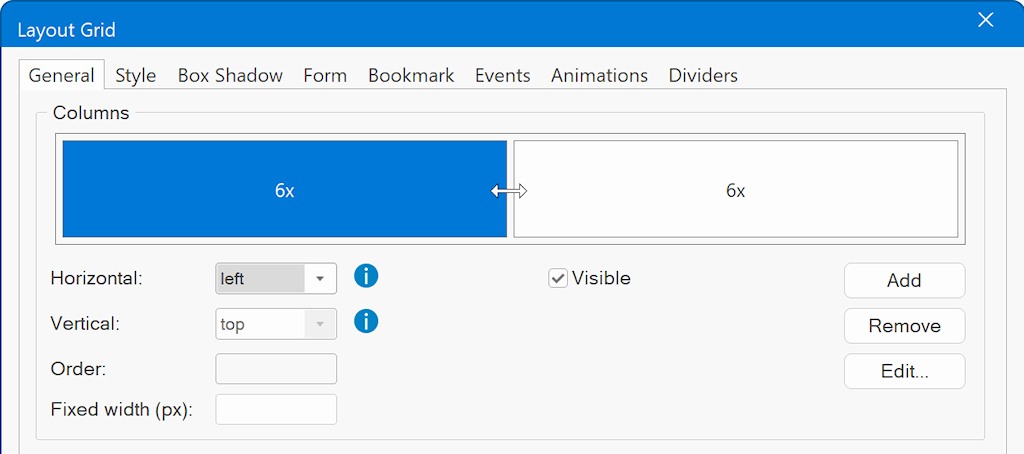
Task: Click the info icon next to Vertical
Action: [x=366, y=322]
